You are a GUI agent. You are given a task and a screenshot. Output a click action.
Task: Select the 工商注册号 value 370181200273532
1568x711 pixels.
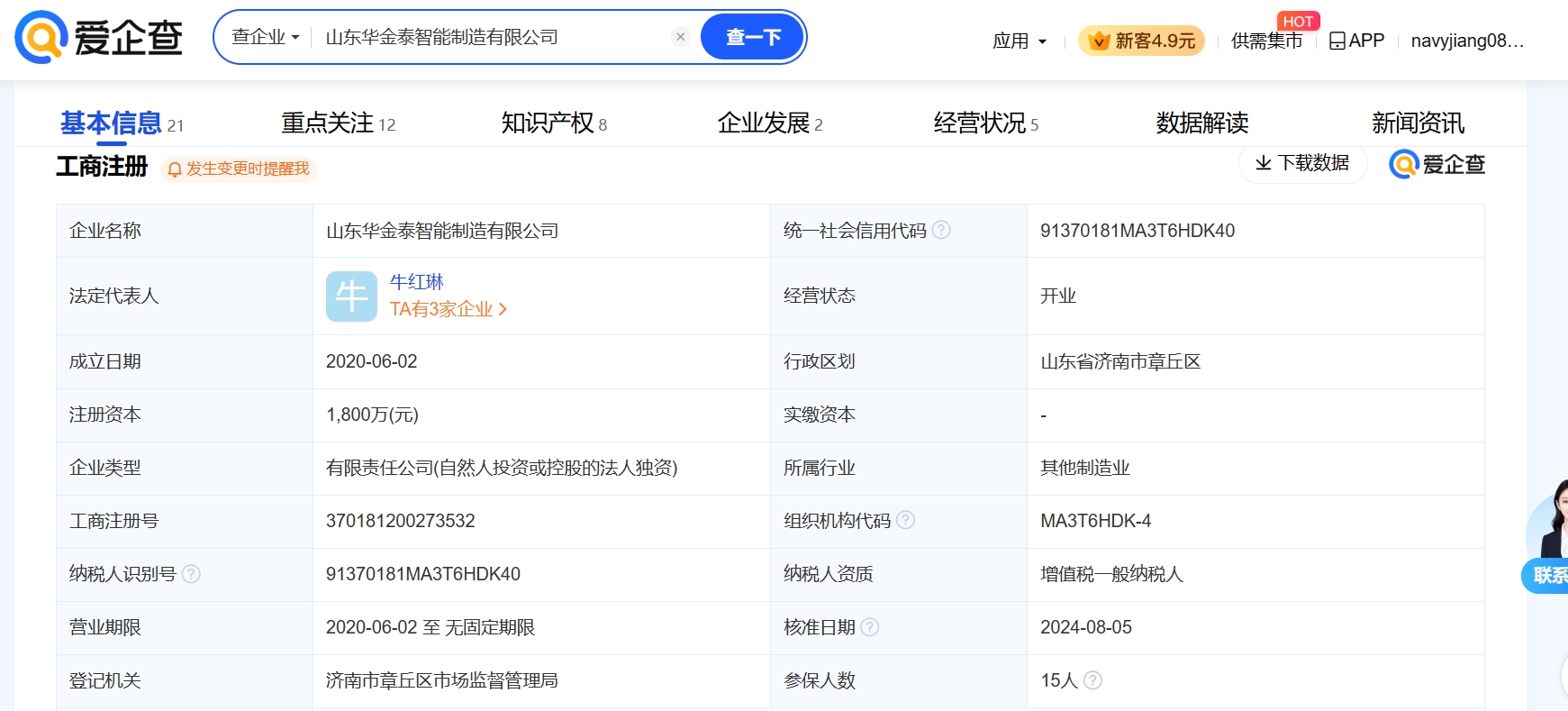(400, 521)
